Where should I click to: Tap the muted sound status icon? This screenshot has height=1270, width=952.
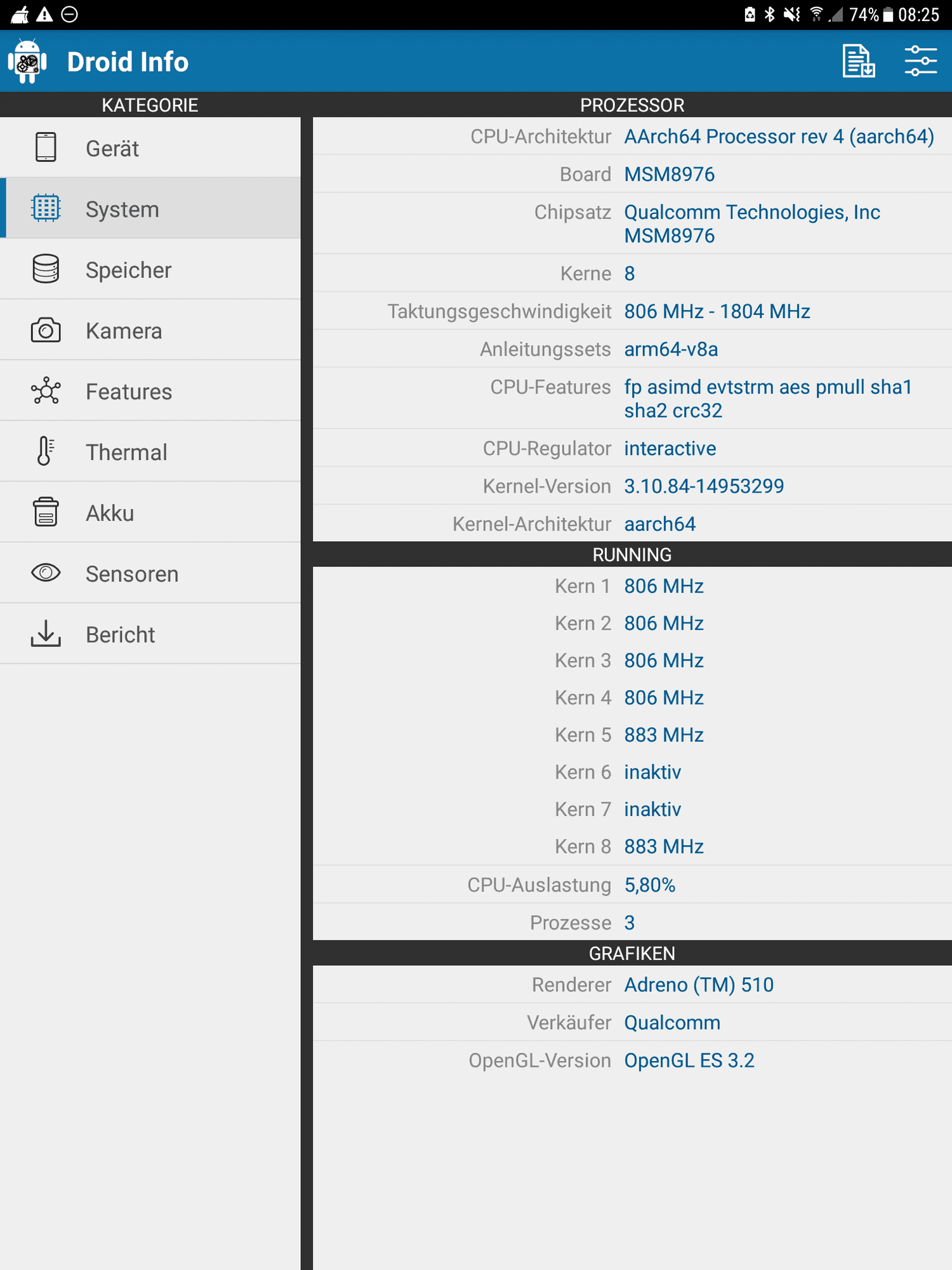pyautogui.click(x=792, y=14)
